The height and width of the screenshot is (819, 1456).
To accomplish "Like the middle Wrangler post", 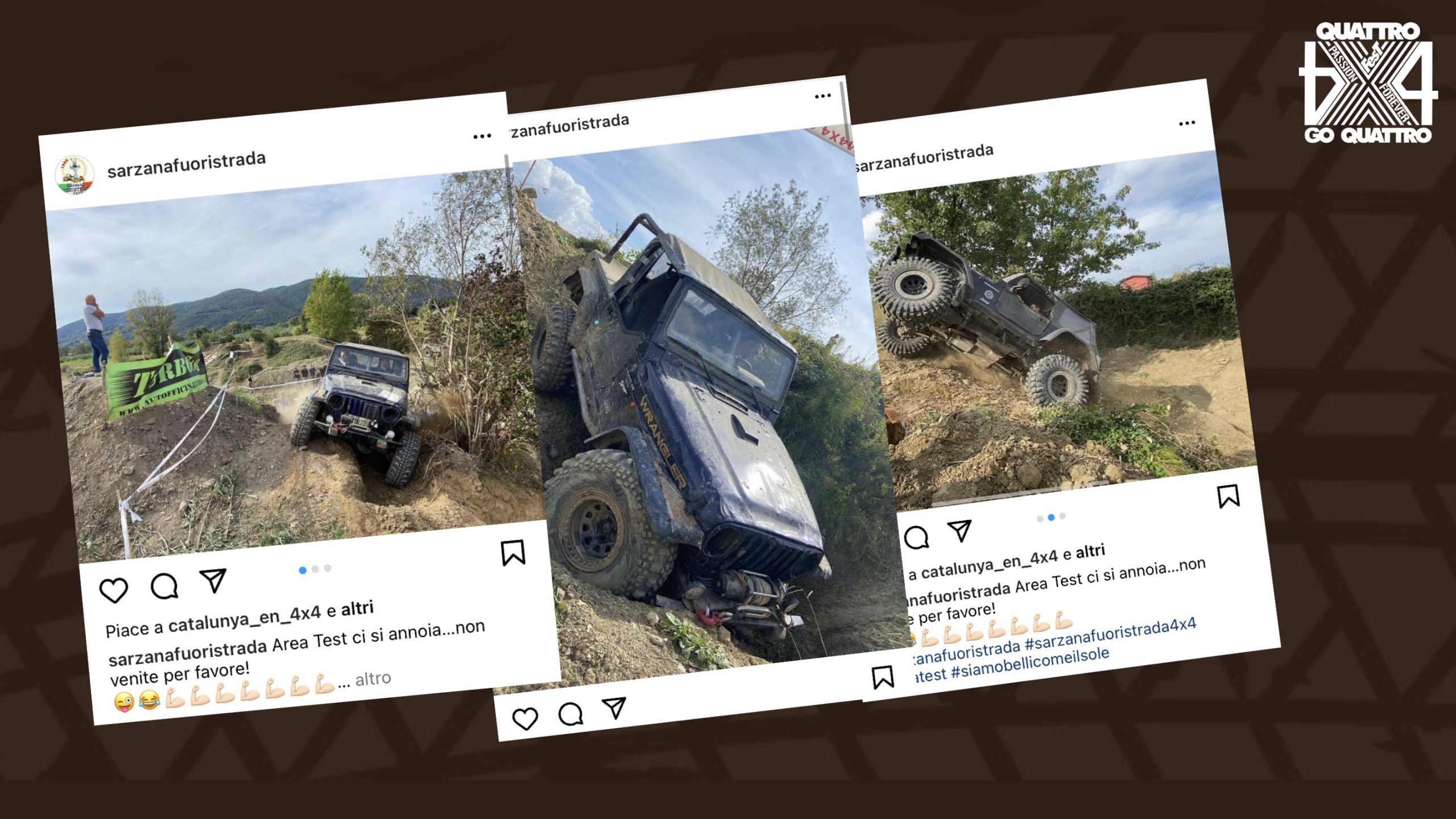I will pos(525,719).
